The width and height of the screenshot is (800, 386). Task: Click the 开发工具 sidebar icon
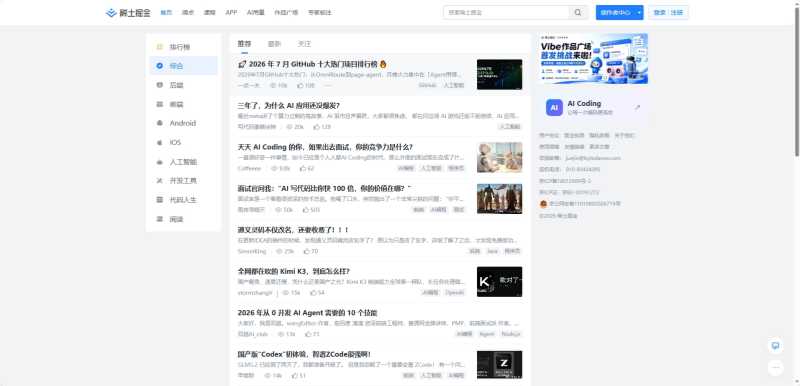(159, 181)
